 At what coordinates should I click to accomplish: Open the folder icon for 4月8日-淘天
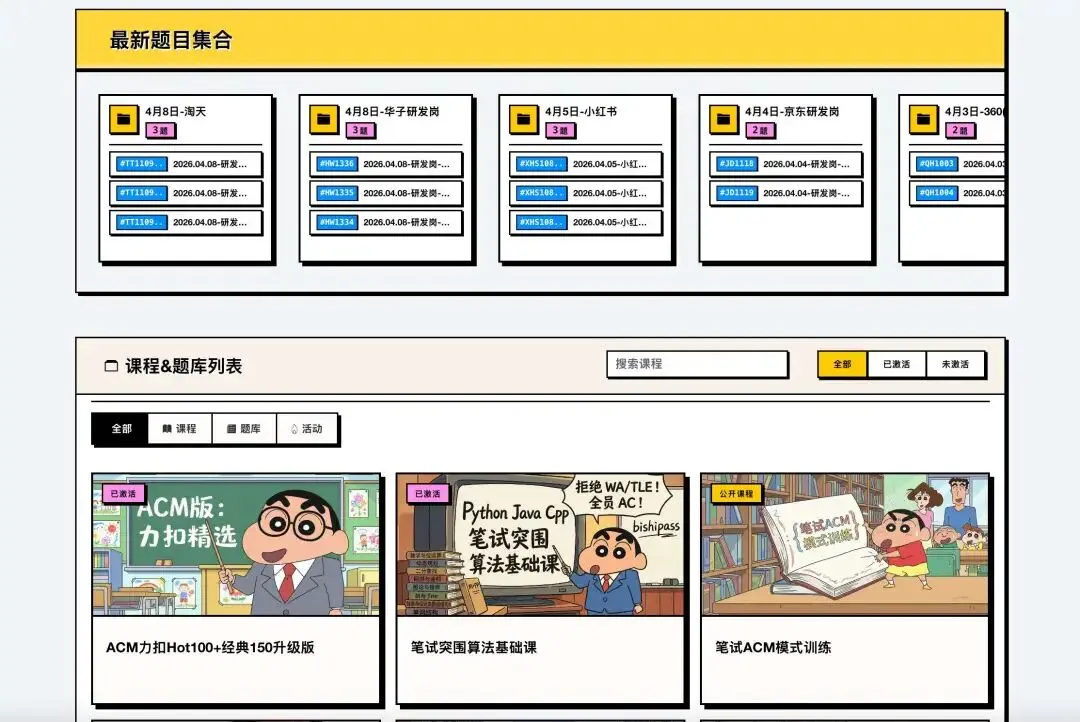123,119
